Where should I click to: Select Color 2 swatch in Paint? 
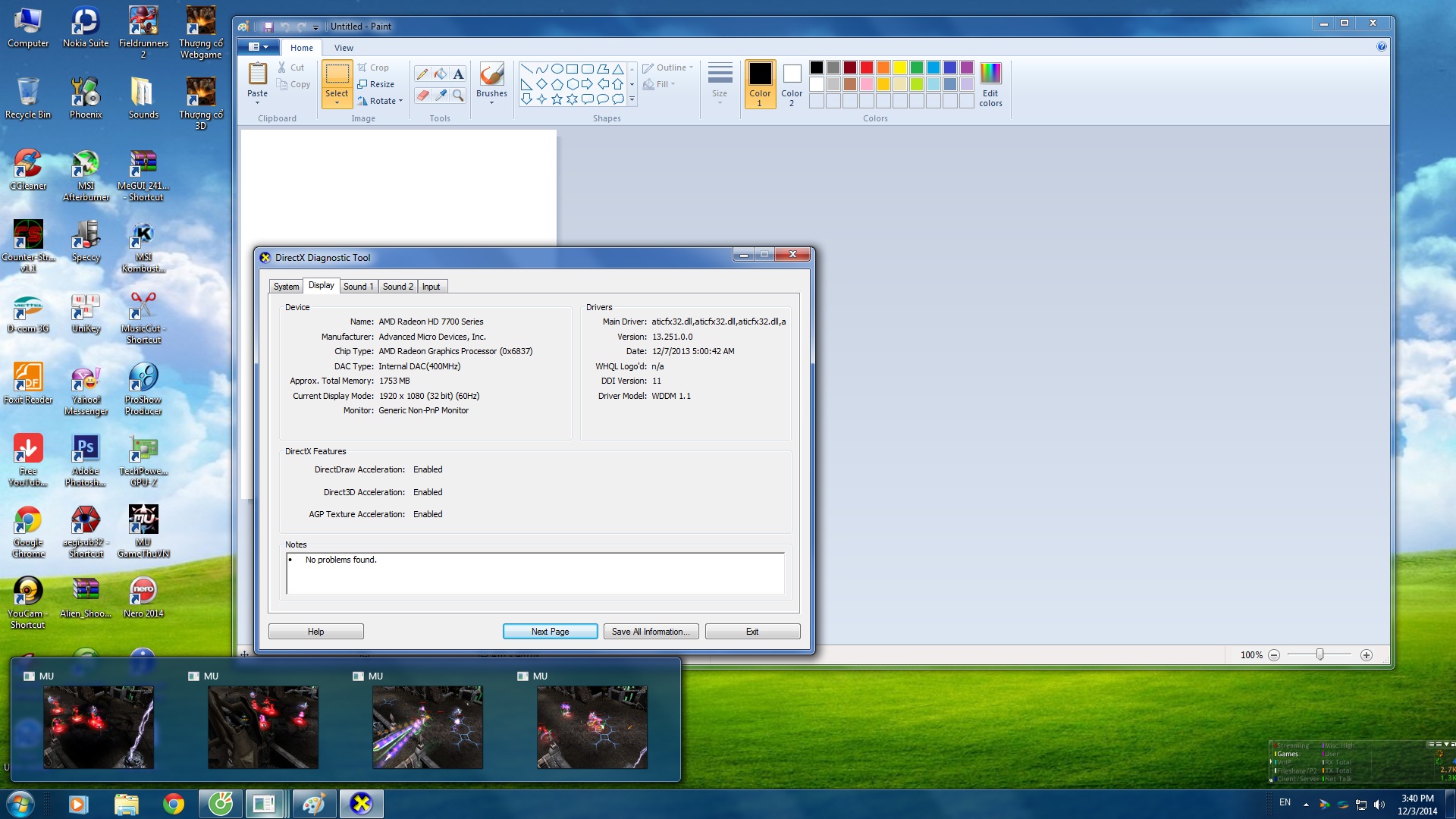coord(792,84)
